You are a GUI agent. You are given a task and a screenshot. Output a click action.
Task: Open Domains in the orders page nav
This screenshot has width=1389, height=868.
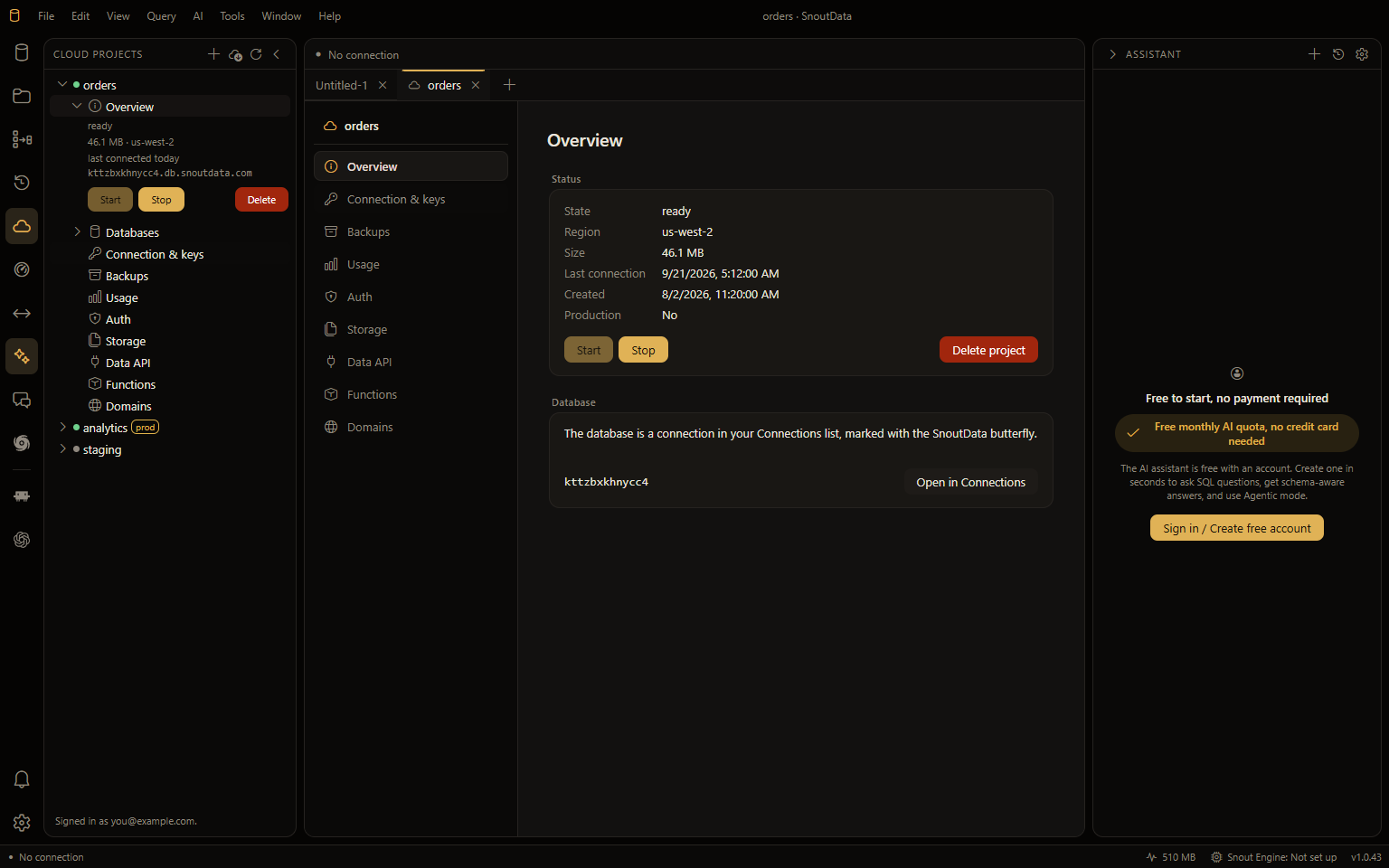411,427
